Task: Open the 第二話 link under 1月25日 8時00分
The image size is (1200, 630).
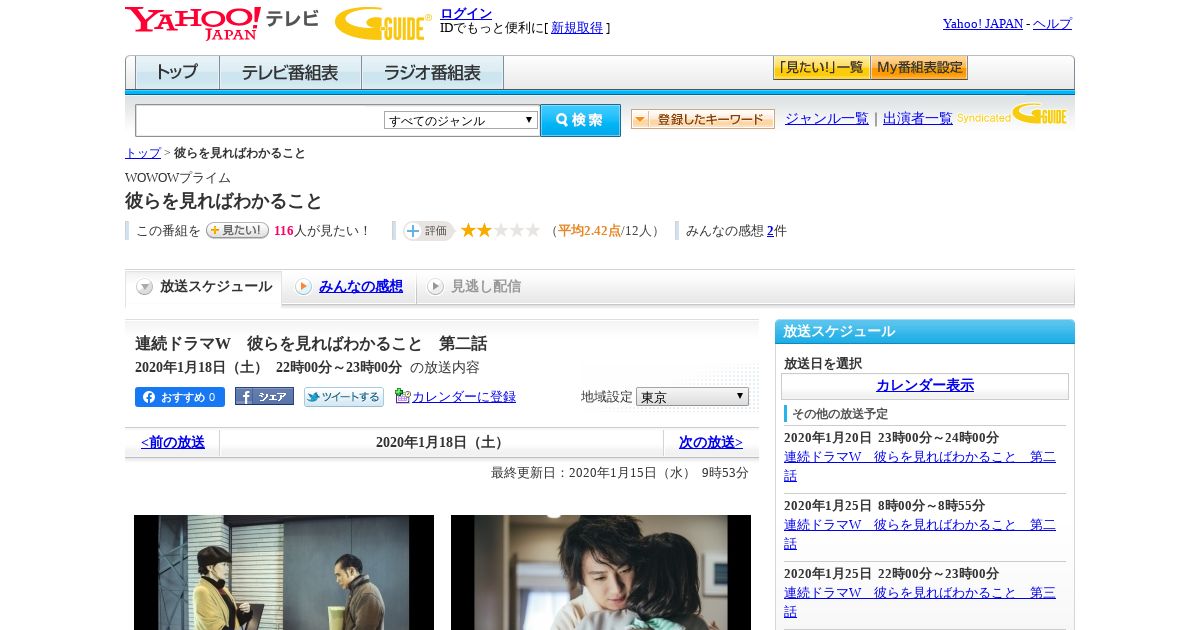Action: point(920,534)
